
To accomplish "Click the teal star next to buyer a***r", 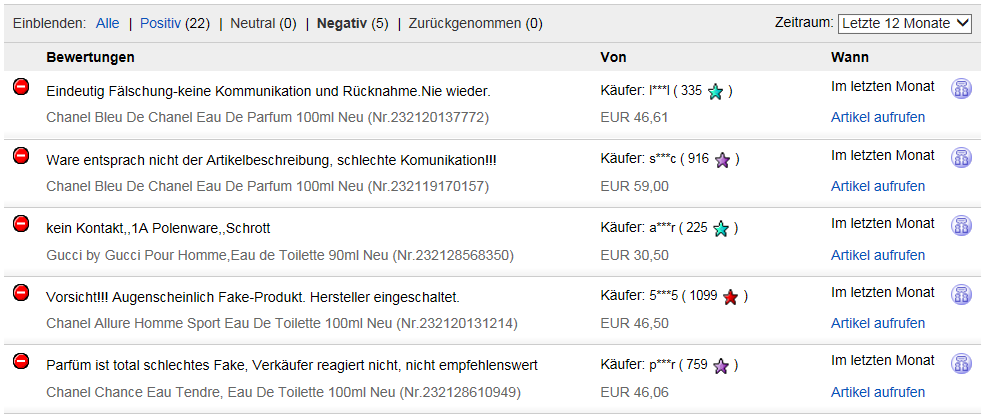I will tap(721, 229).
